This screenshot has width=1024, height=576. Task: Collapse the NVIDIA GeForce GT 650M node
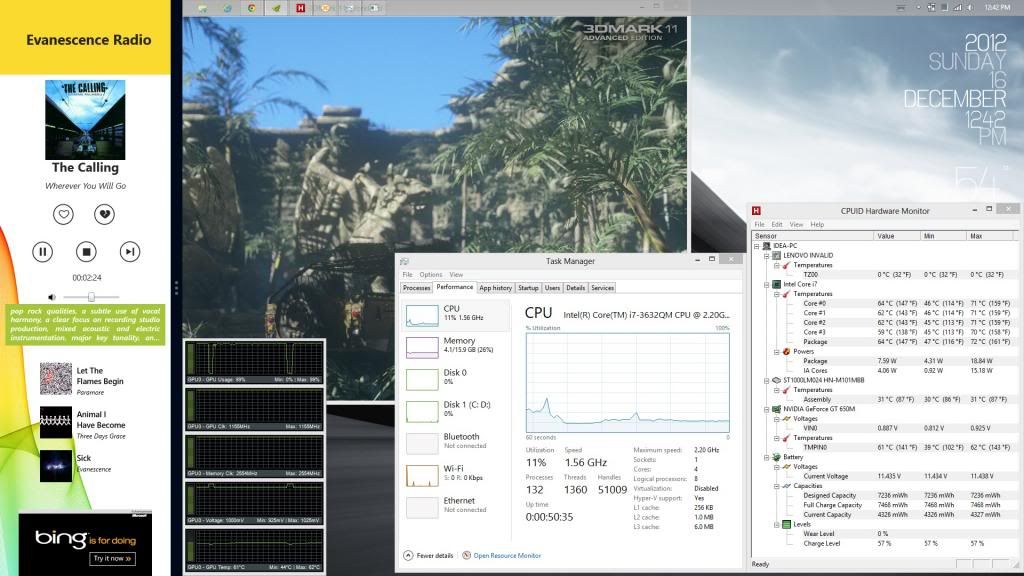pos(767,409)
